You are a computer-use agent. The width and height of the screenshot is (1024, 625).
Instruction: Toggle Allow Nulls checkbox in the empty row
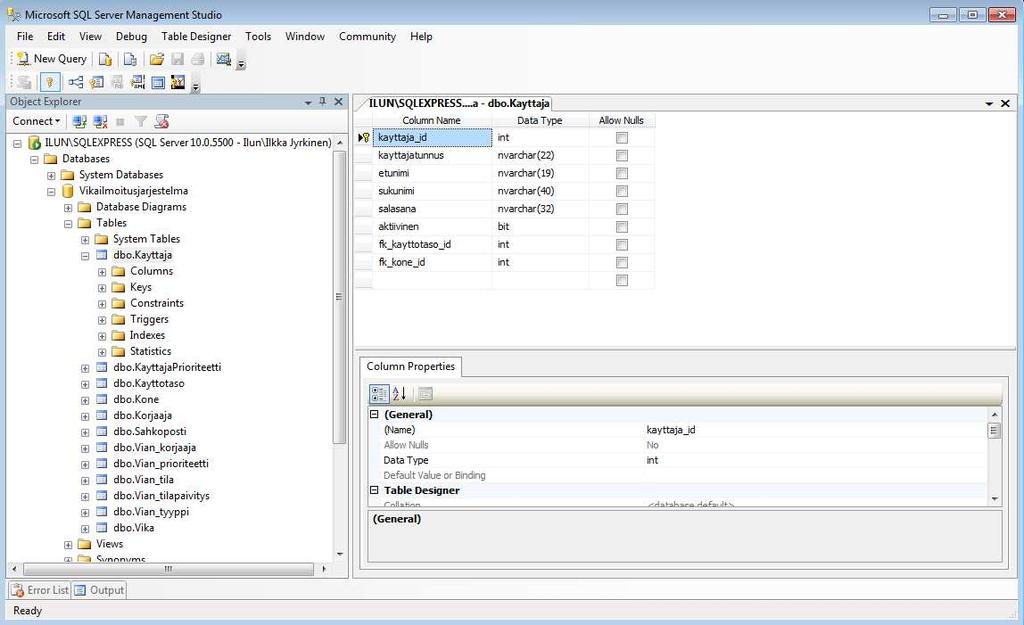click(622, 280)
